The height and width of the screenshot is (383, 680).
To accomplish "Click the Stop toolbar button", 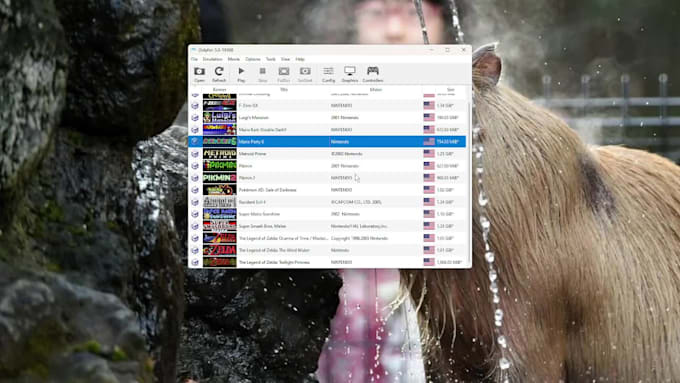I will click(262, 74).
